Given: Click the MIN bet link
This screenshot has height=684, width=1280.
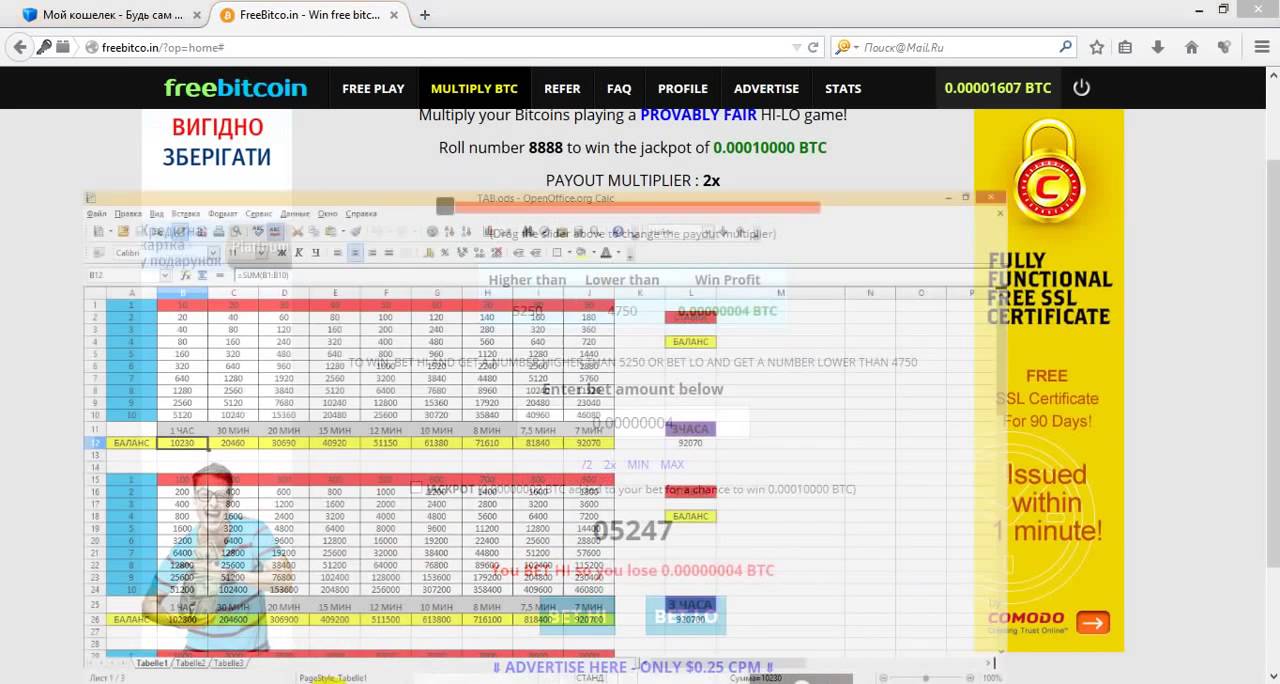Looking at the screenshot, I should pos(638,464).
